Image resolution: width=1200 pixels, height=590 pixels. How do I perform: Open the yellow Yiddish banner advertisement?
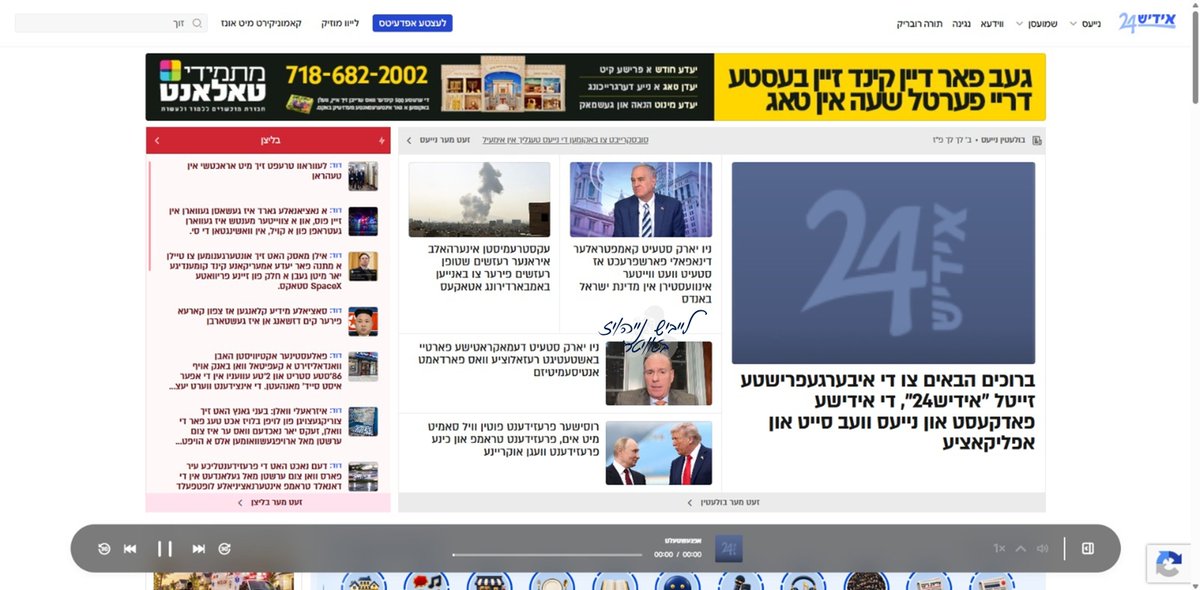[880, 87]
